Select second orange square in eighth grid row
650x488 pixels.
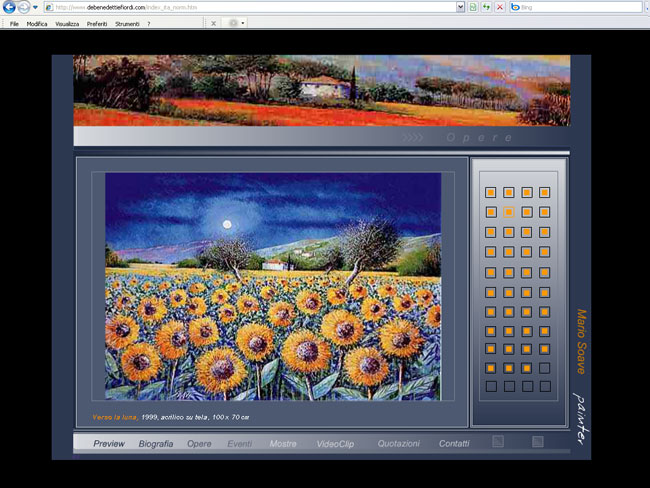(509, 331)
